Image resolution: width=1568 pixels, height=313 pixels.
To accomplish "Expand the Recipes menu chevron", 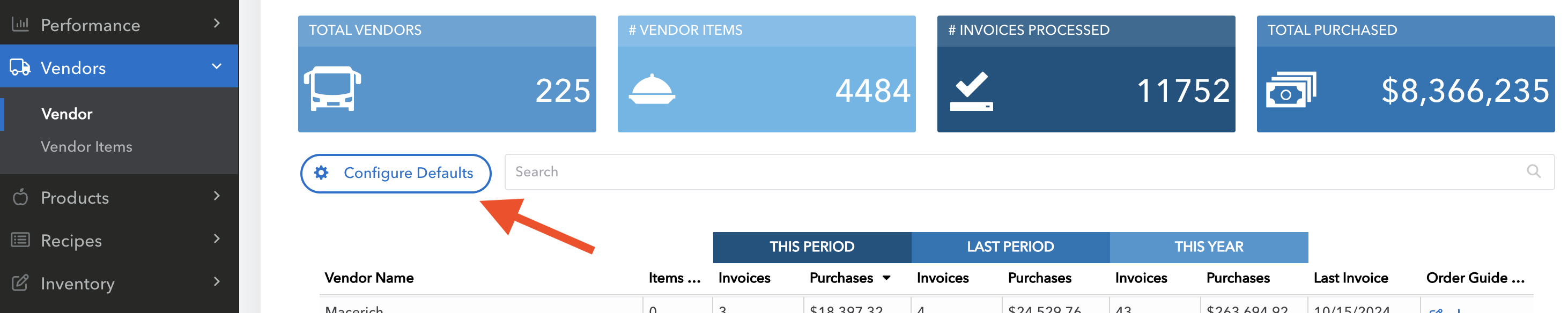I will click(x=217, y=239).
